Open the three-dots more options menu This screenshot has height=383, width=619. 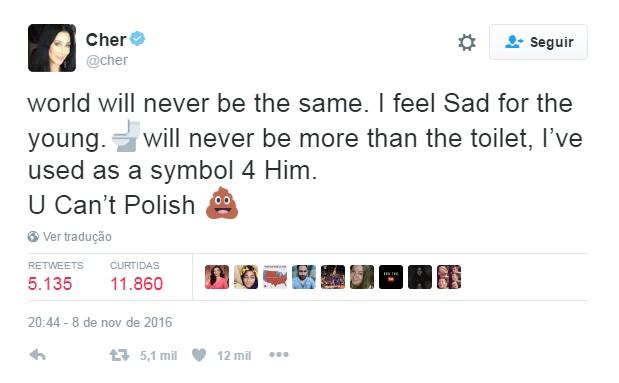279,355
